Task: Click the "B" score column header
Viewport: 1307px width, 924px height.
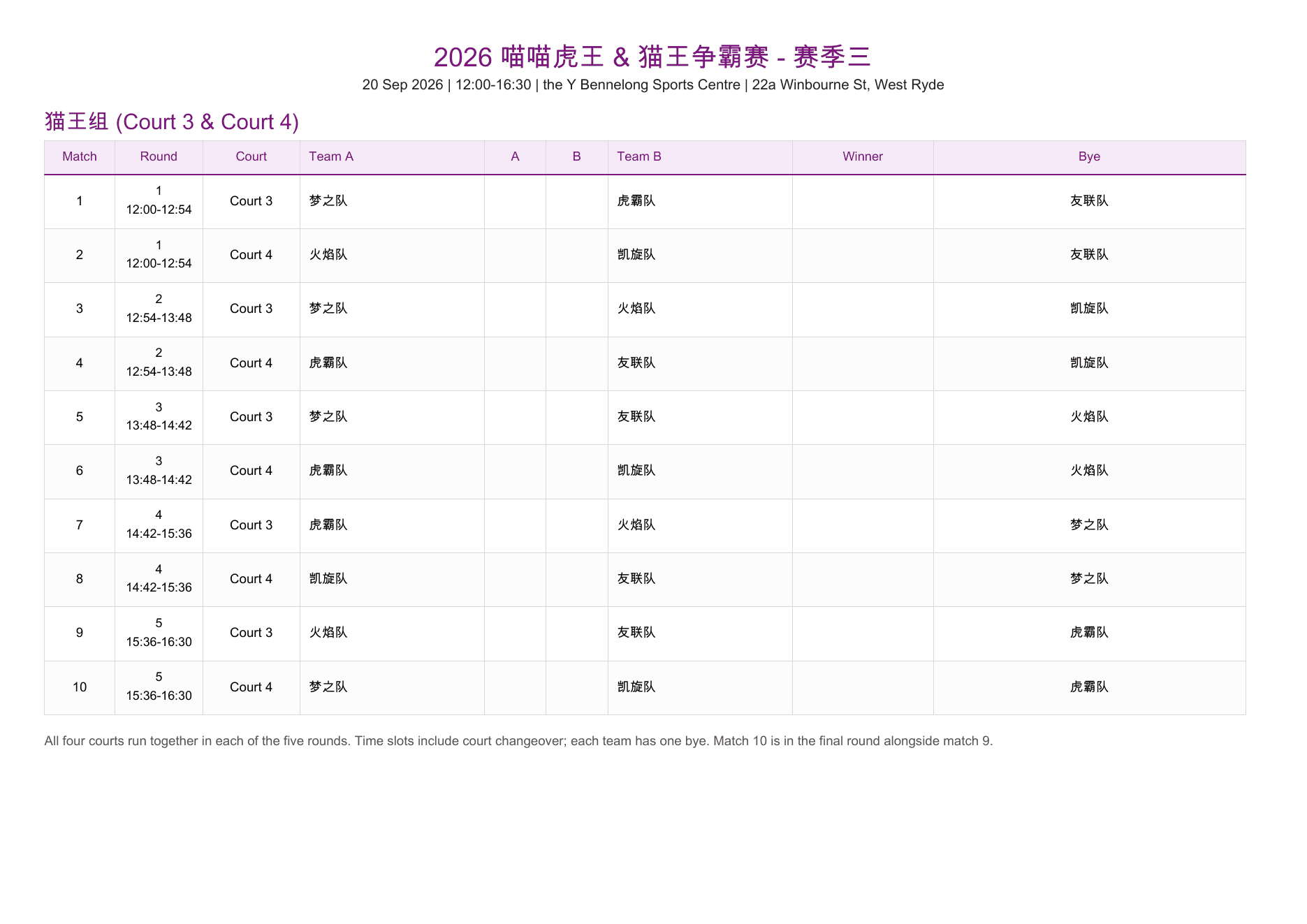Action: tap(577, 156)
